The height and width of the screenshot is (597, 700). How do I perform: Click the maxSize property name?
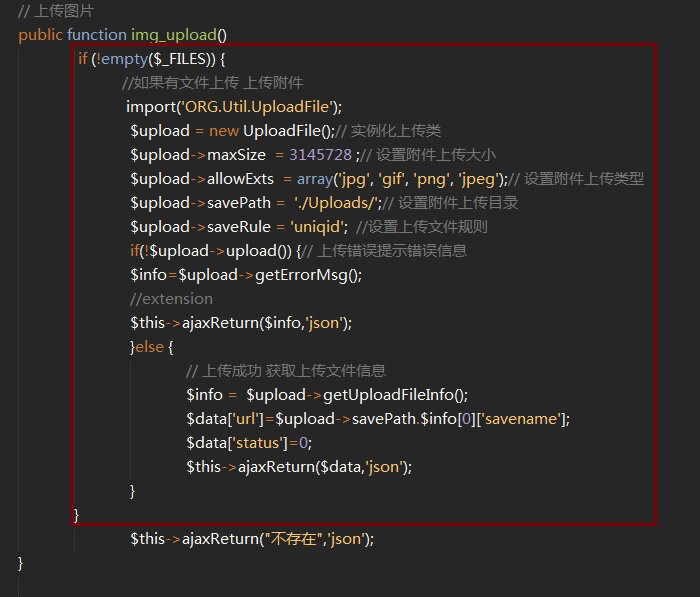coord(236,155)
